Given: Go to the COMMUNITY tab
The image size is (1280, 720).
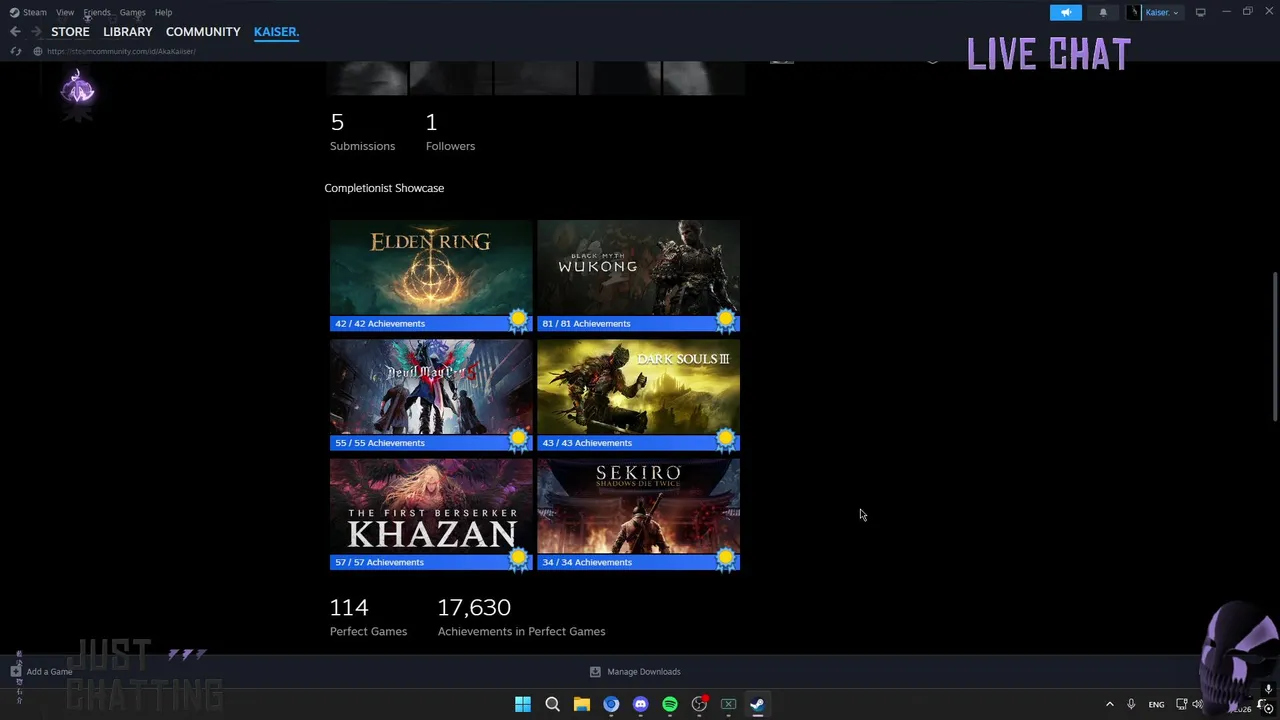Looking at the screenshot, I should [203, 32].
